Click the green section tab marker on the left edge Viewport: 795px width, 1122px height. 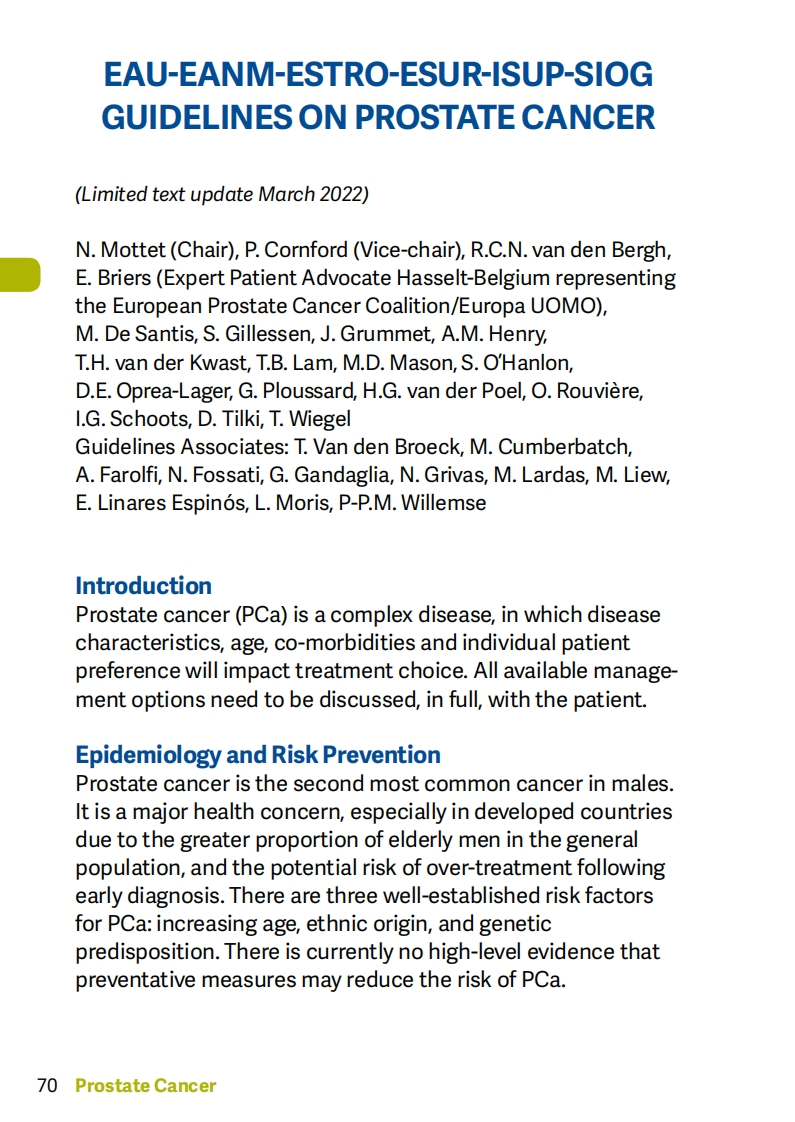19,274
